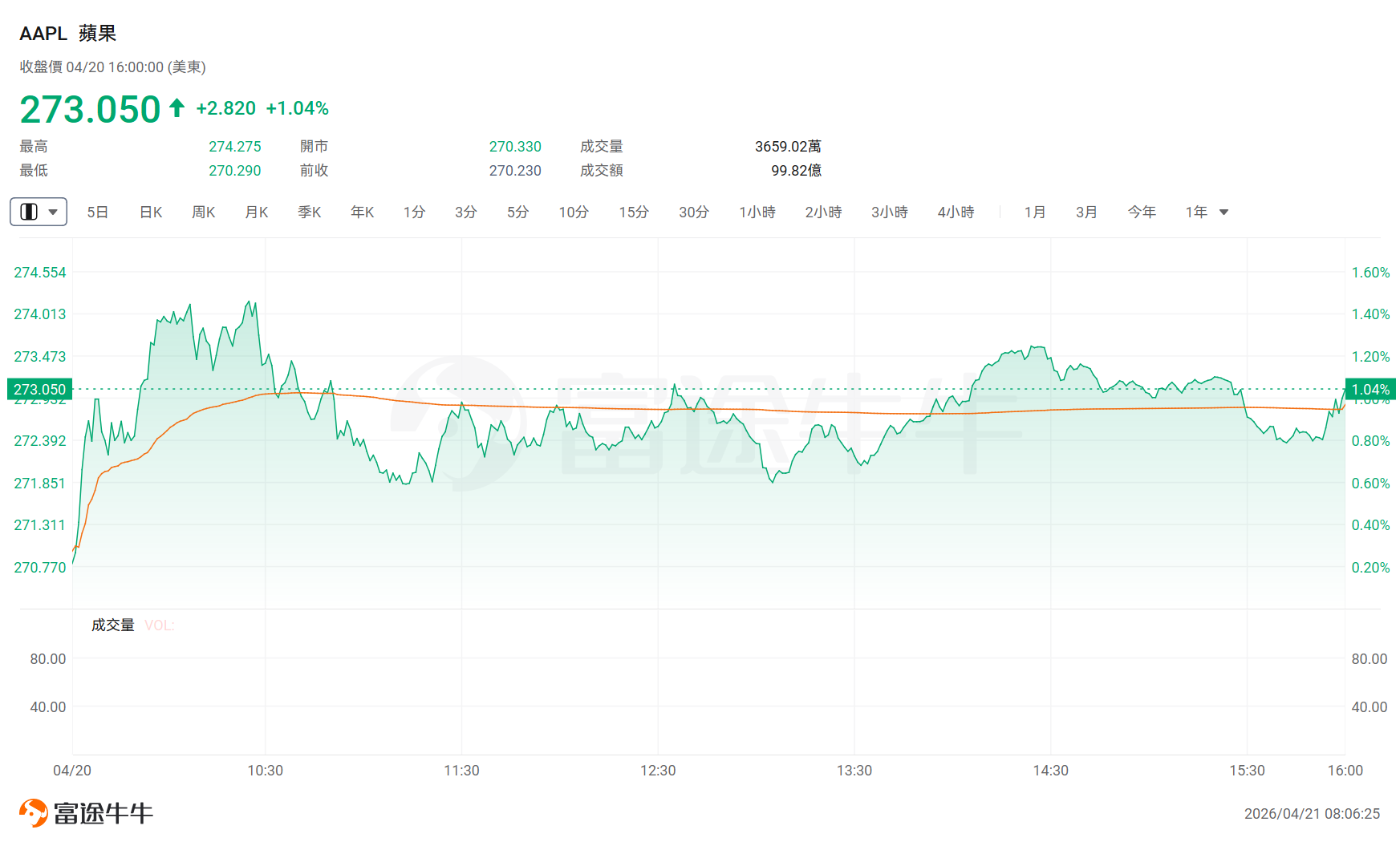Select the 4小時 interval

pyautogui.click(x=956, y=212)
